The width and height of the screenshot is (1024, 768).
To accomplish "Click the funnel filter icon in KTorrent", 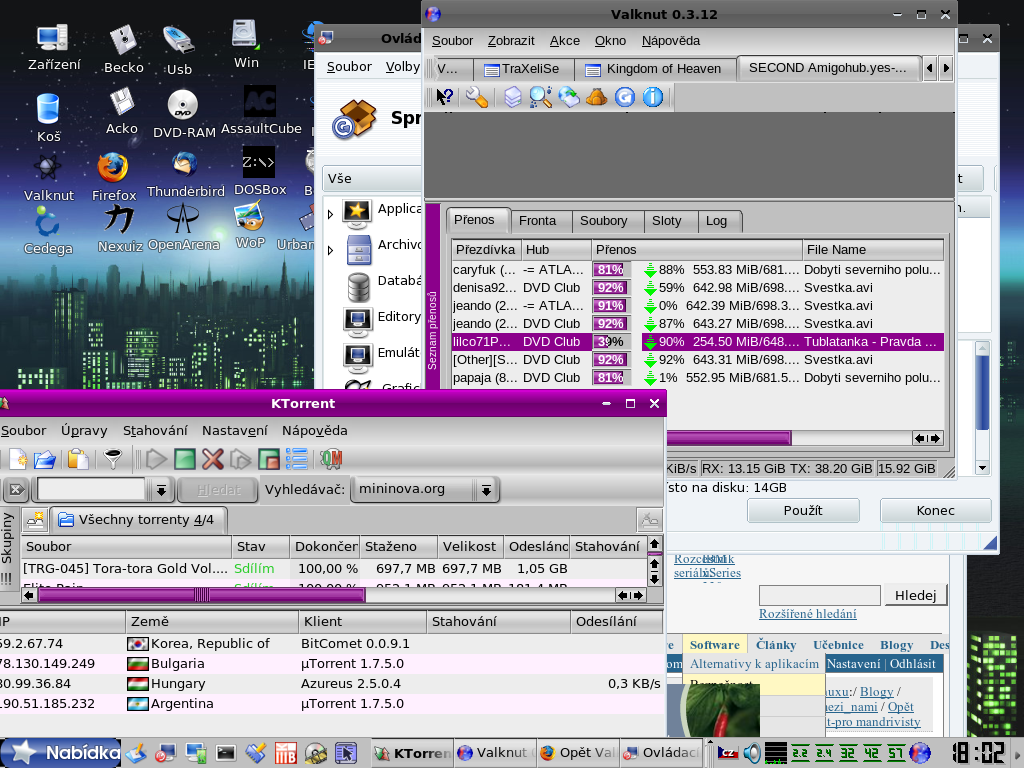I will (x=113, y=459).
